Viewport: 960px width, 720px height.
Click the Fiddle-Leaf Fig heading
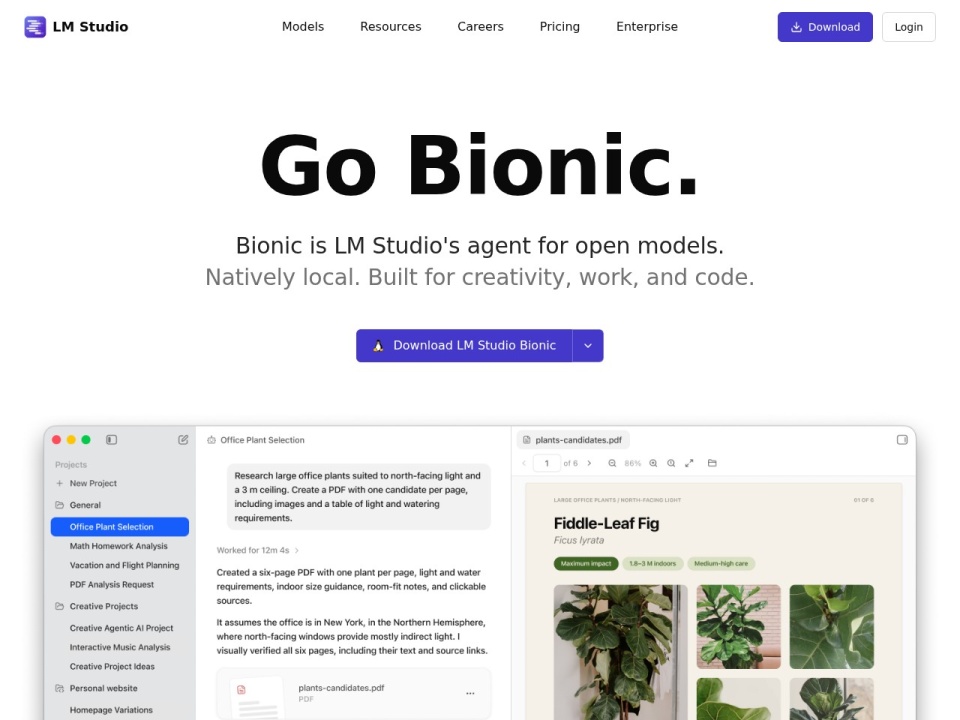pos(606,523)
